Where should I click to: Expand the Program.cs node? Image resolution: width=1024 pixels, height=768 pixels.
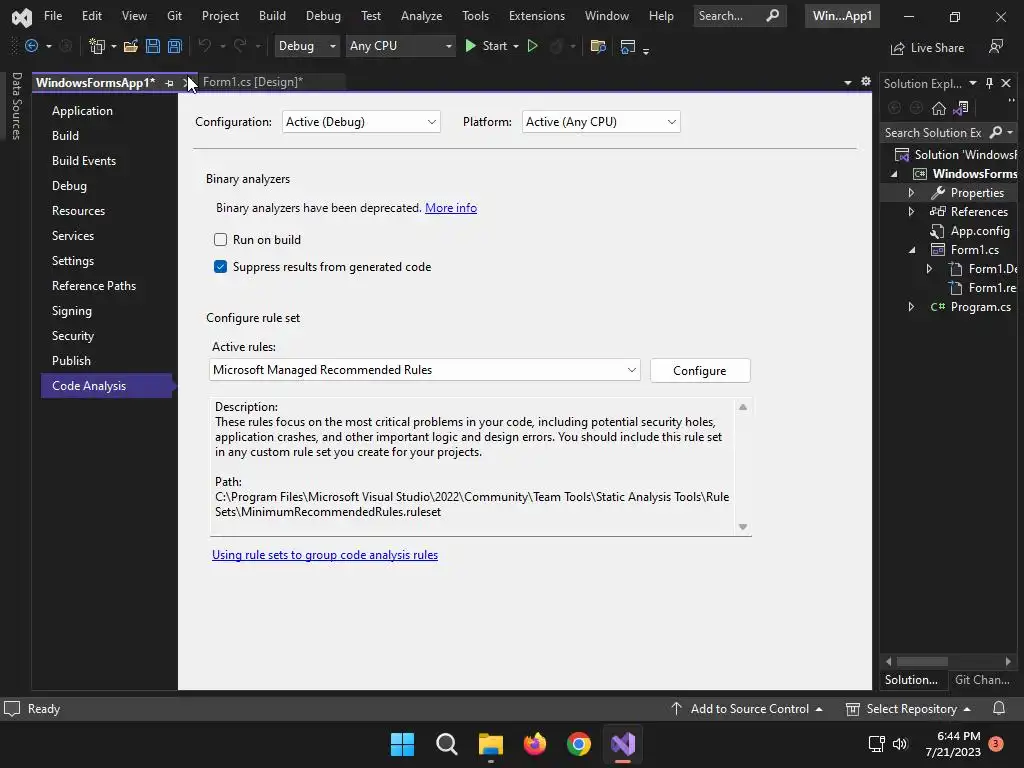coord(911,307)
